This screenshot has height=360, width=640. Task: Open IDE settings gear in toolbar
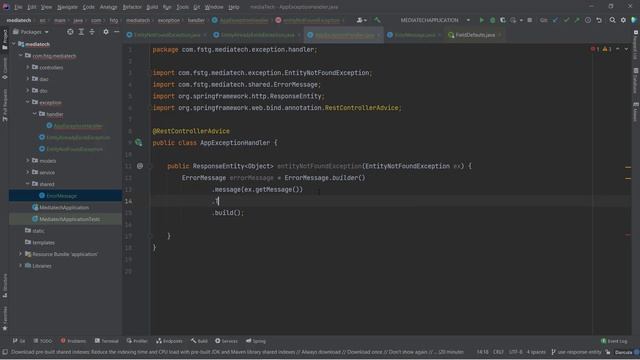tap(623, 20)
